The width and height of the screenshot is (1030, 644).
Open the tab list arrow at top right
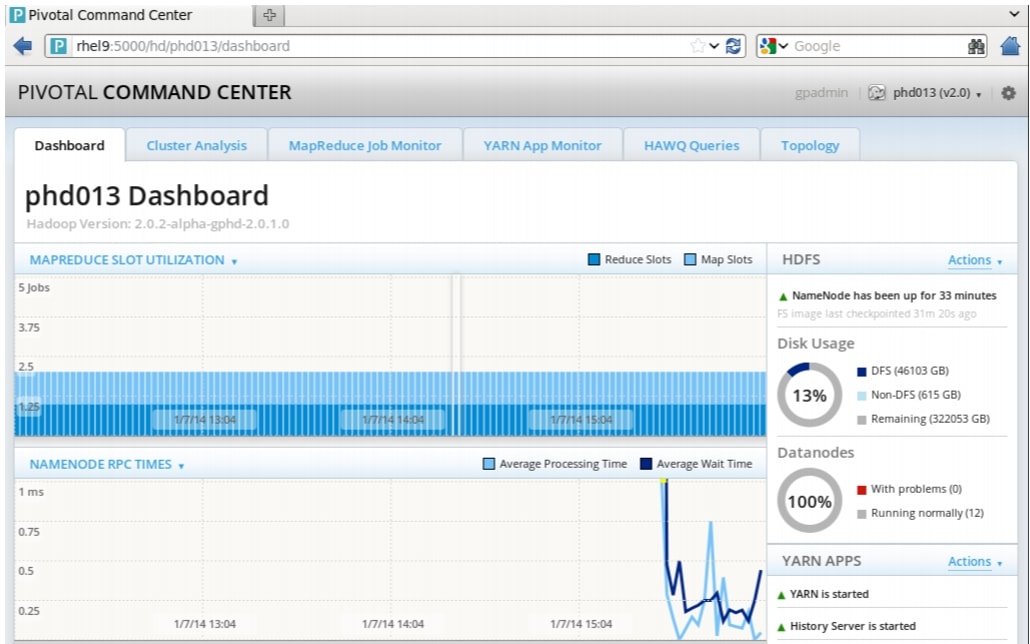coord(1014,14)
